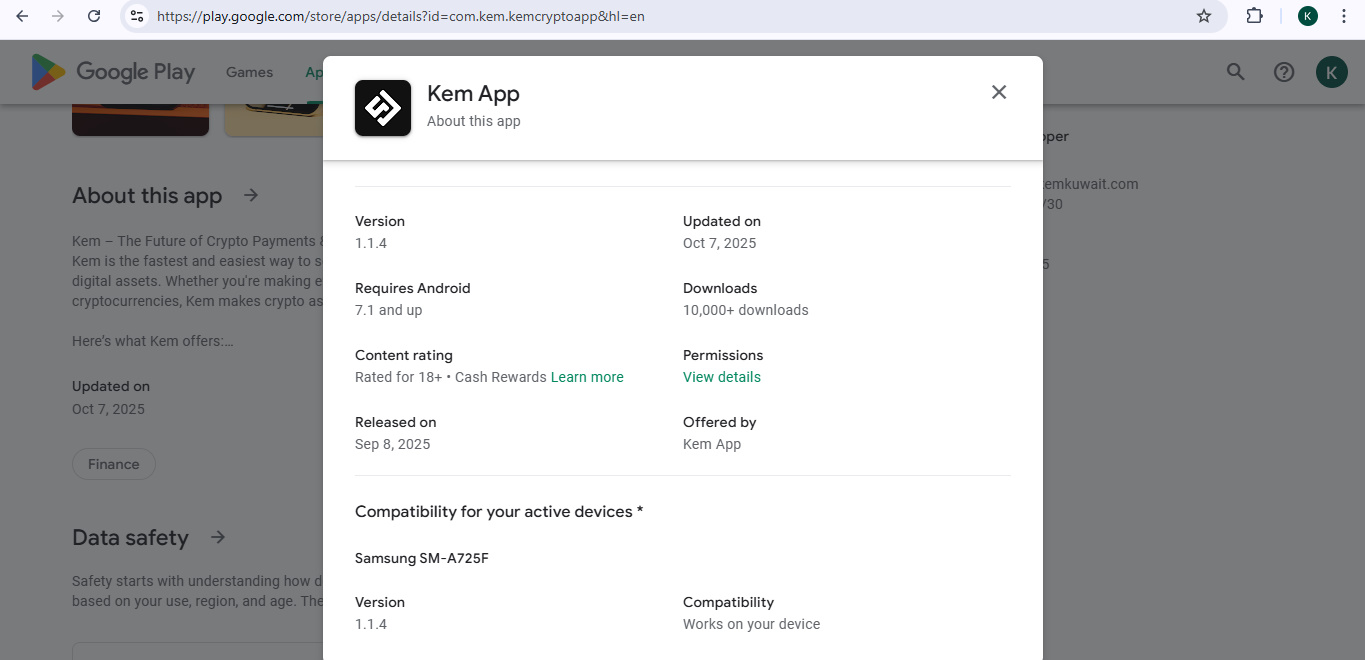Viewport: 1365px width, 660px height.
Task: Click the Kem App logo in dialog header
Action: click(x=383, y=108)
